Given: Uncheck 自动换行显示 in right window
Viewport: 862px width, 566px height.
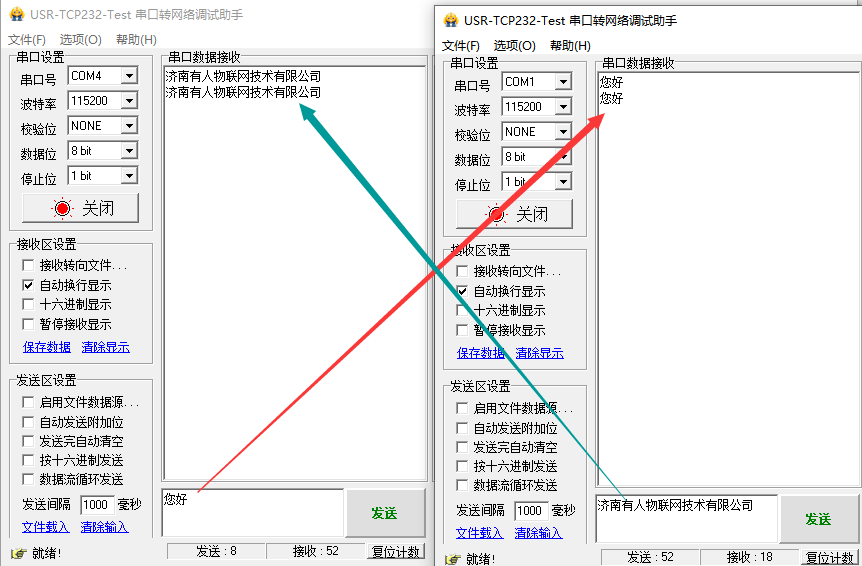Looking at the screenshot, I should [x=462, y=291].
